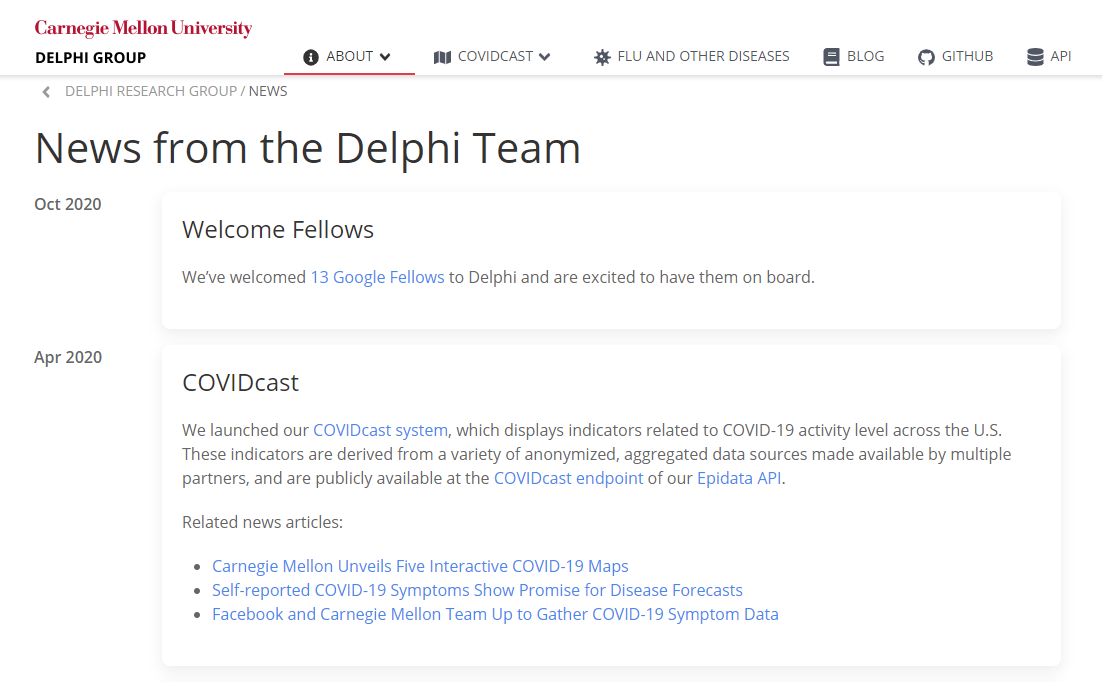Open Carnegie Mellon Unveils Five Interactive Maps article
The height and width of the screenshot is (682, 1102).
(420, 566)
